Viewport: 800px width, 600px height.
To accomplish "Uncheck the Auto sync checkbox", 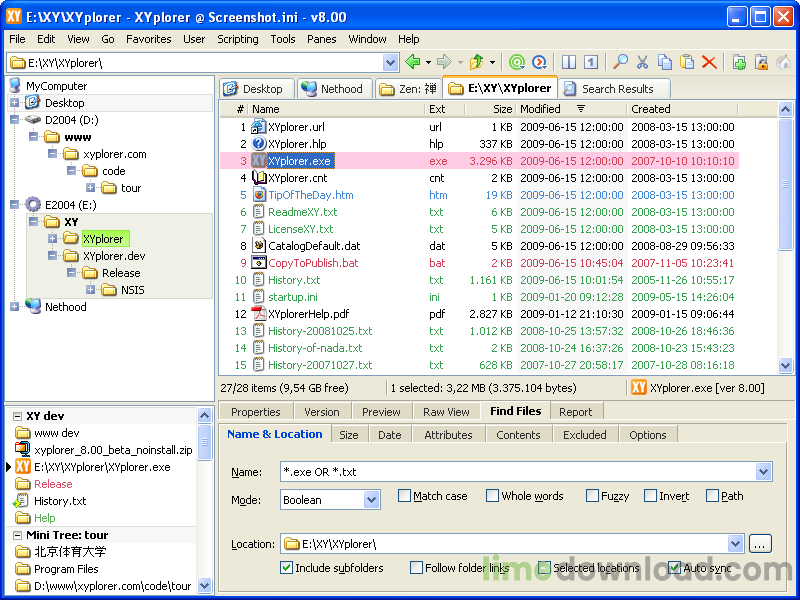I will tap(674, 567).
